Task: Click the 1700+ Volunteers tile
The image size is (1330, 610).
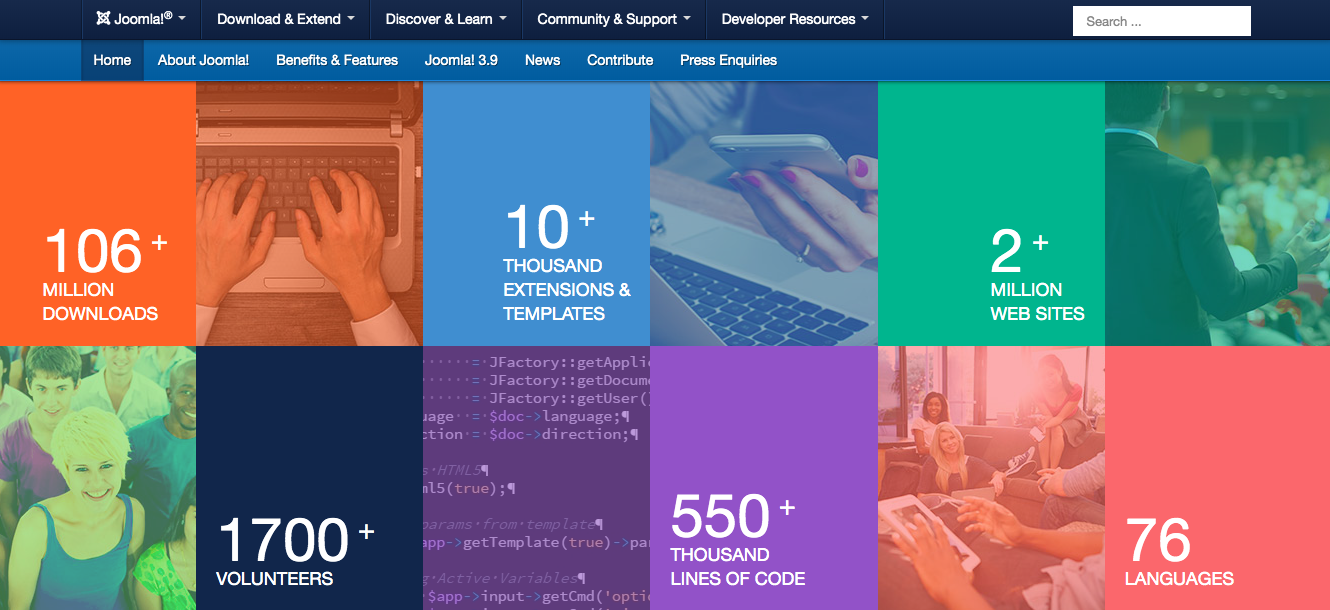Action: click(x=309, y=478)
